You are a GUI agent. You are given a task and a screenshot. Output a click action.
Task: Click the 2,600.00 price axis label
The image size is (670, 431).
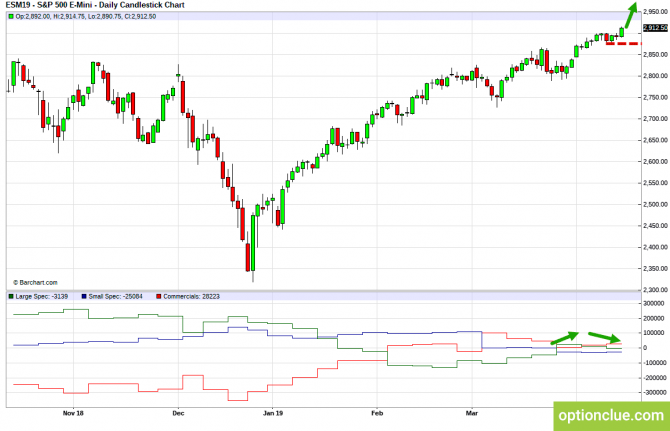tap(655, 161)
